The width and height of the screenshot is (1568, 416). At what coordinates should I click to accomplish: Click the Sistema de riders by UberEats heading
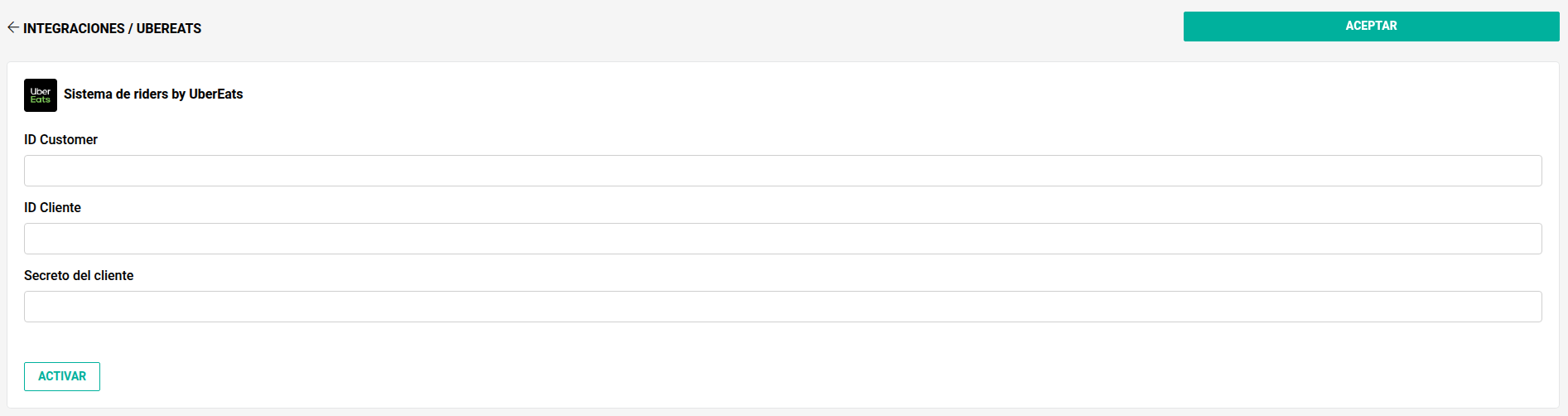pos(153,94)
